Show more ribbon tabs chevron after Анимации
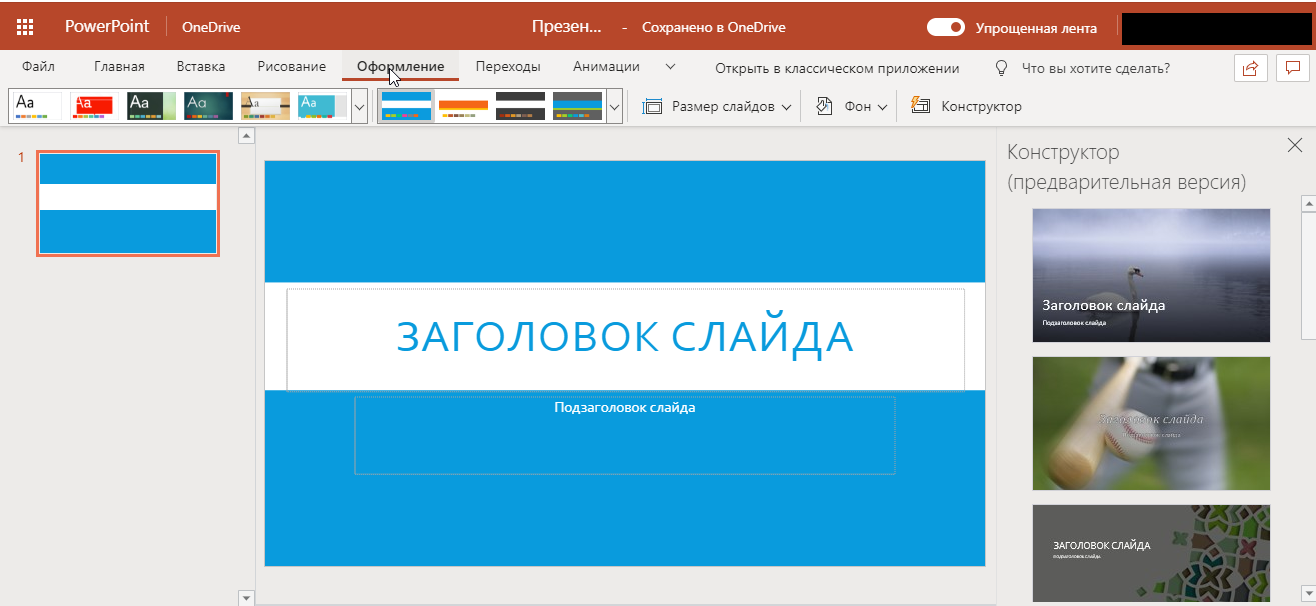The image size is (1316, 606). (x=670, y=67)
